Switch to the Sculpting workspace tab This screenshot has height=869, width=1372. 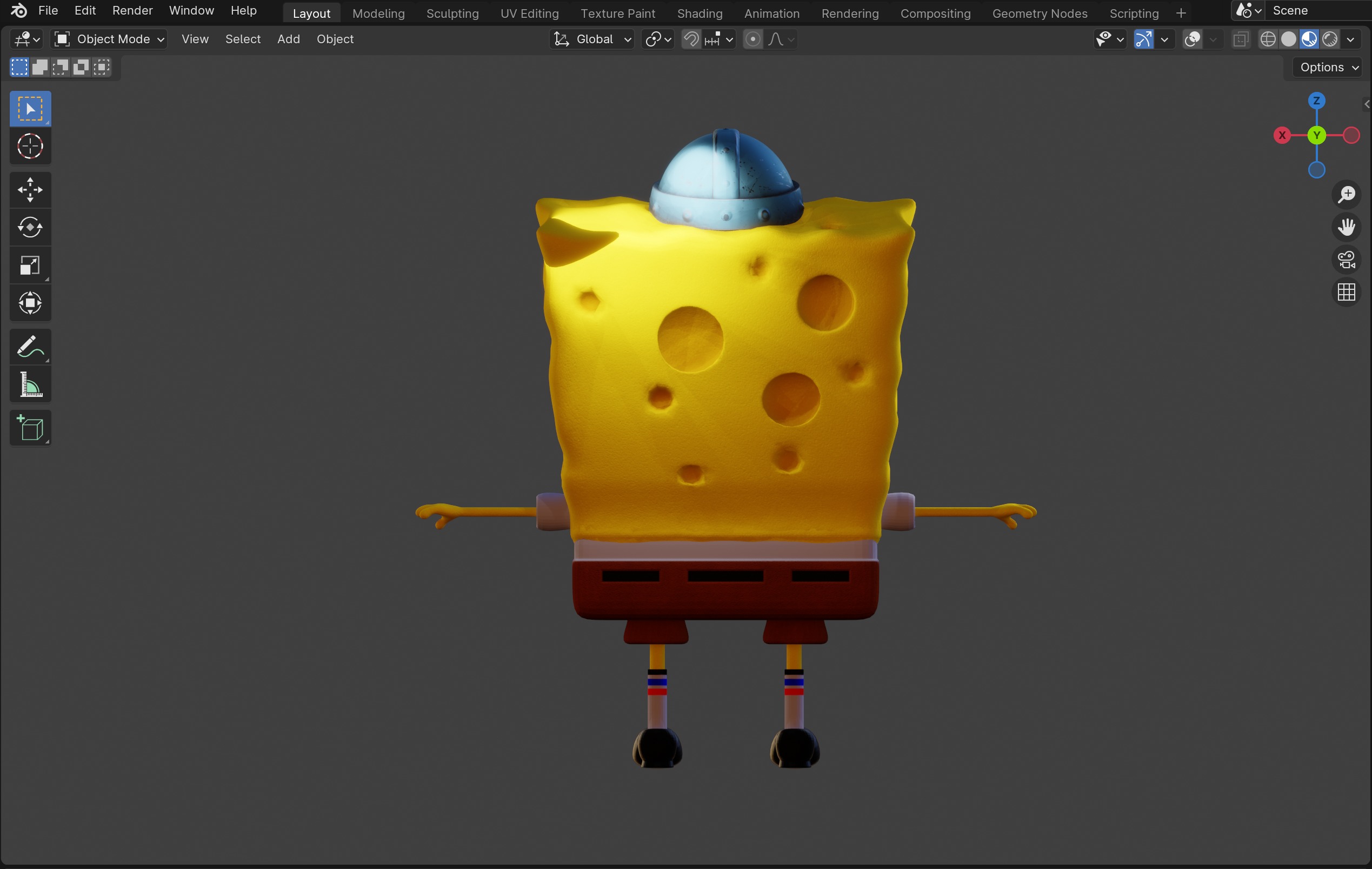[x=452, y=13]
